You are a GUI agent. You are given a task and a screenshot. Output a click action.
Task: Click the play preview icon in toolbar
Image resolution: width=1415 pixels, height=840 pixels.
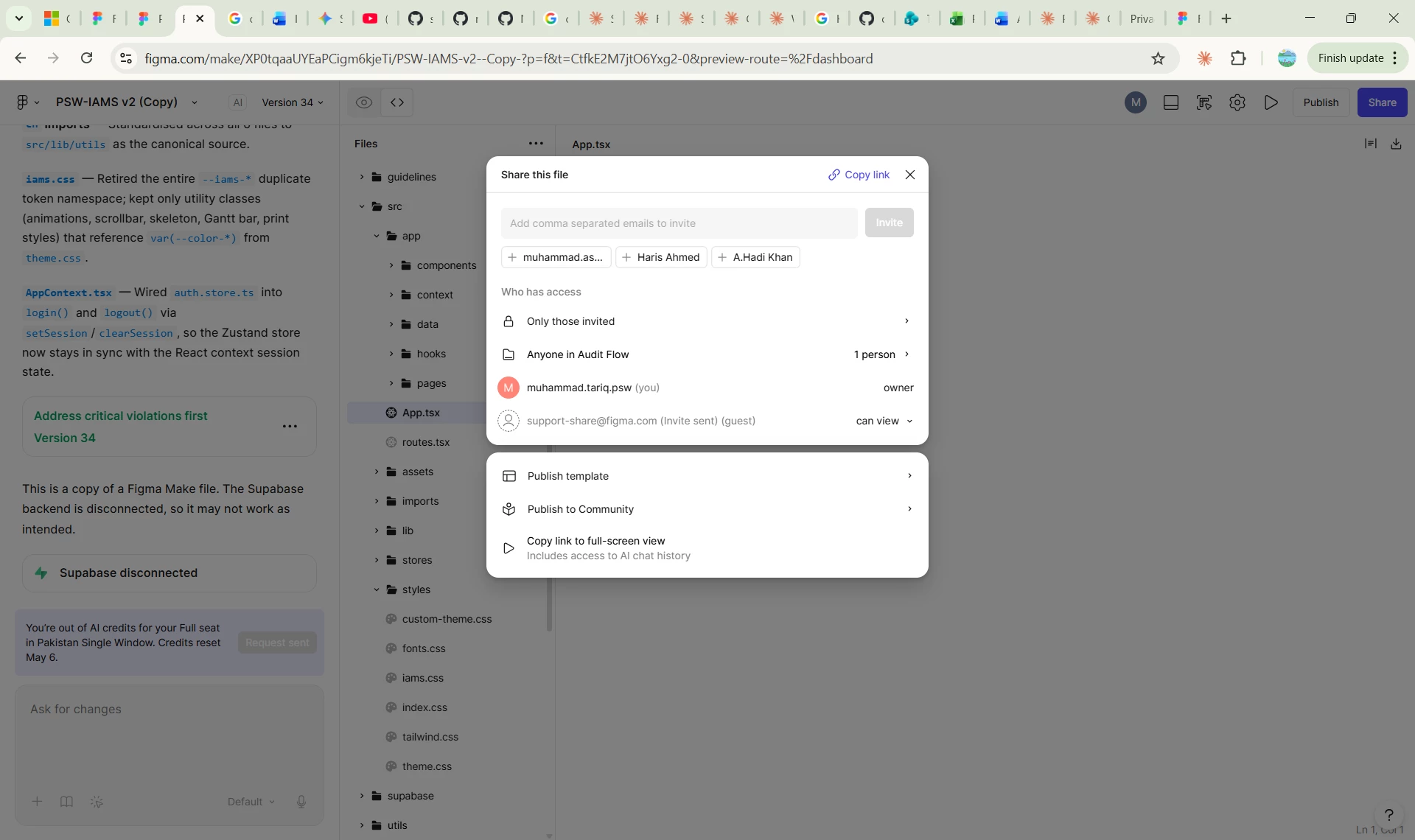(x=1271, y=102)
